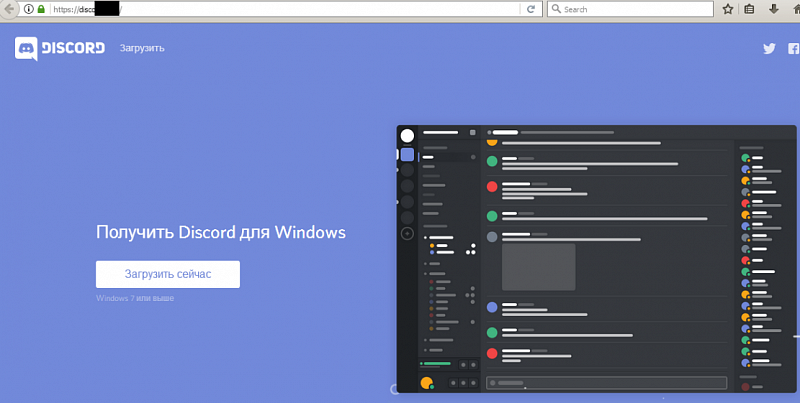Screen dimensions: 800x403
Task: Open the bookmarks list icon
Action: tap(749, 9)
